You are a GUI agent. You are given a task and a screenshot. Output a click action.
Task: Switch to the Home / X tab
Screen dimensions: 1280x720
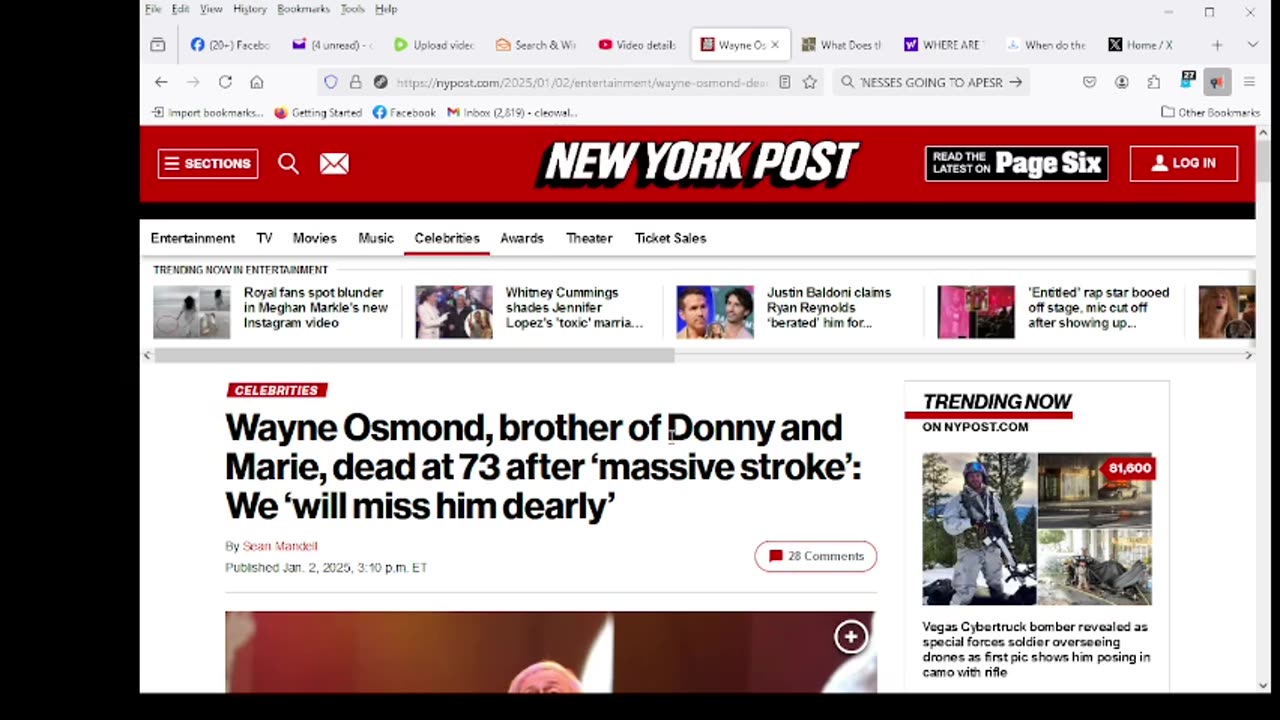(1148, 45)
